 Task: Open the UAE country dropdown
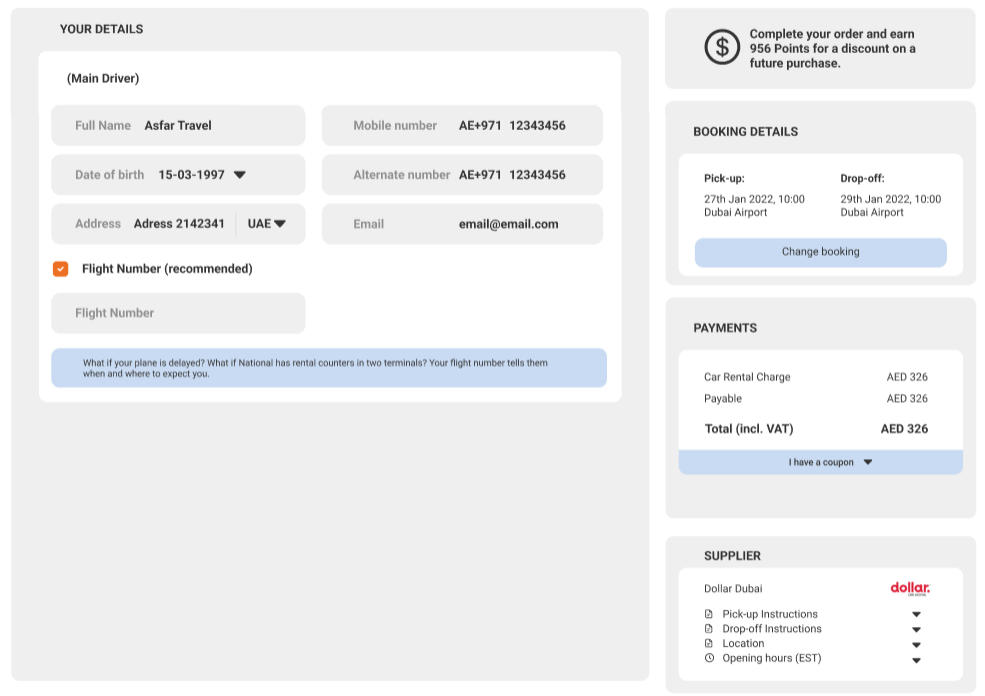pyautogui.click(x=267, y=224)
